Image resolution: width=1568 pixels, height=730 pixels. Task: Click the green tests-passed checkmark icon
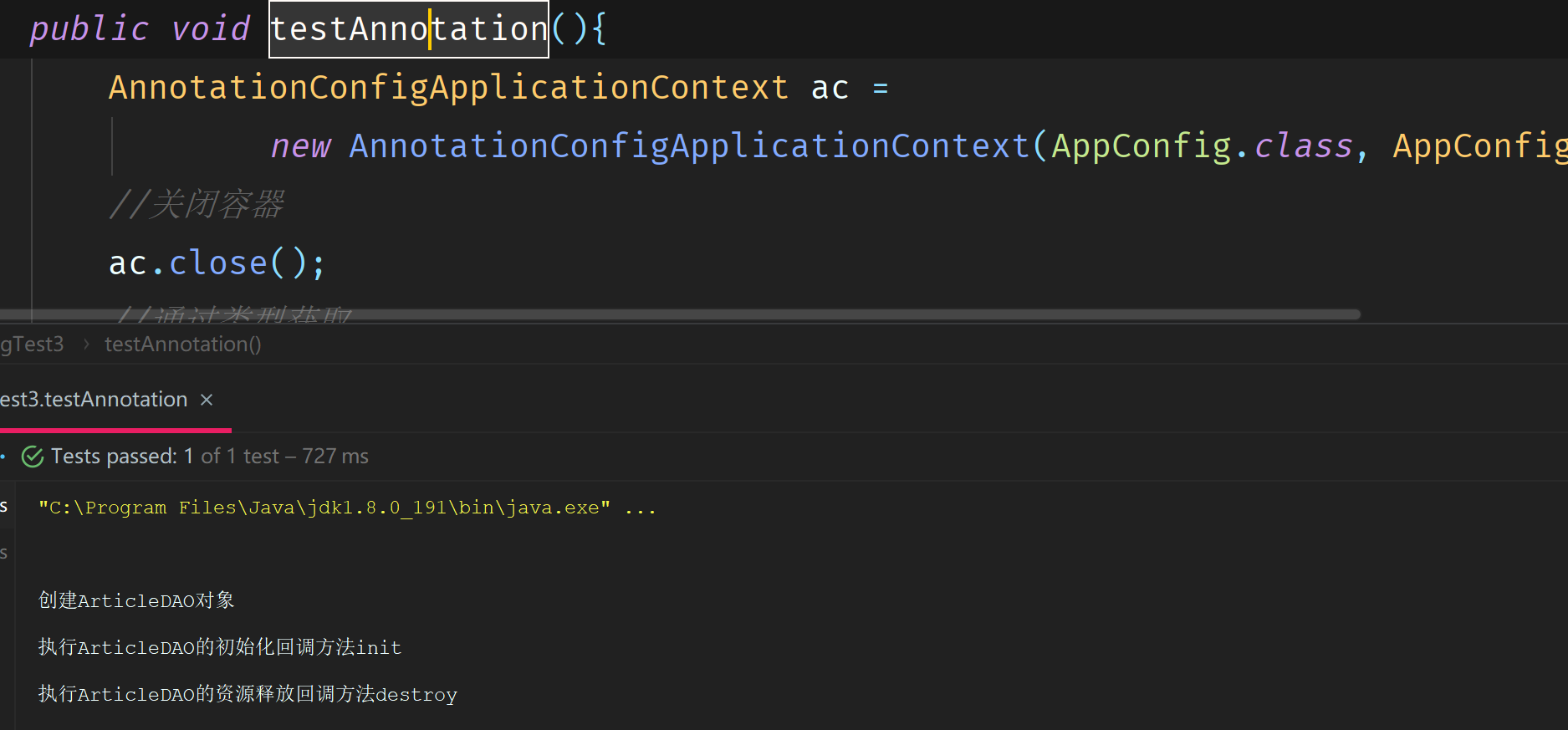click(33, 457)
